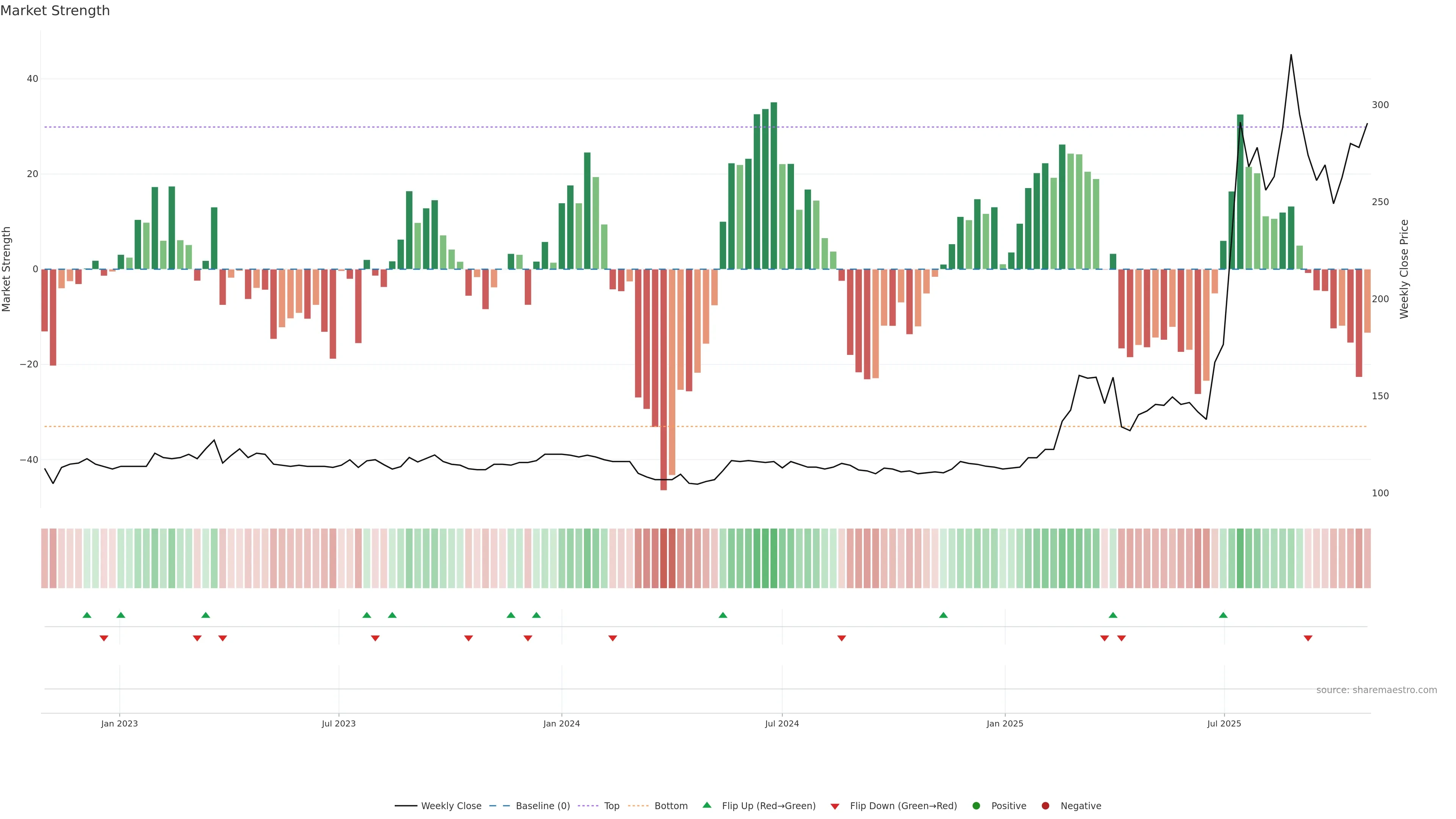This screenshot has height=819, width=1456.
Task: Click the Positive green circle legend icon
Action: point(976,806)
